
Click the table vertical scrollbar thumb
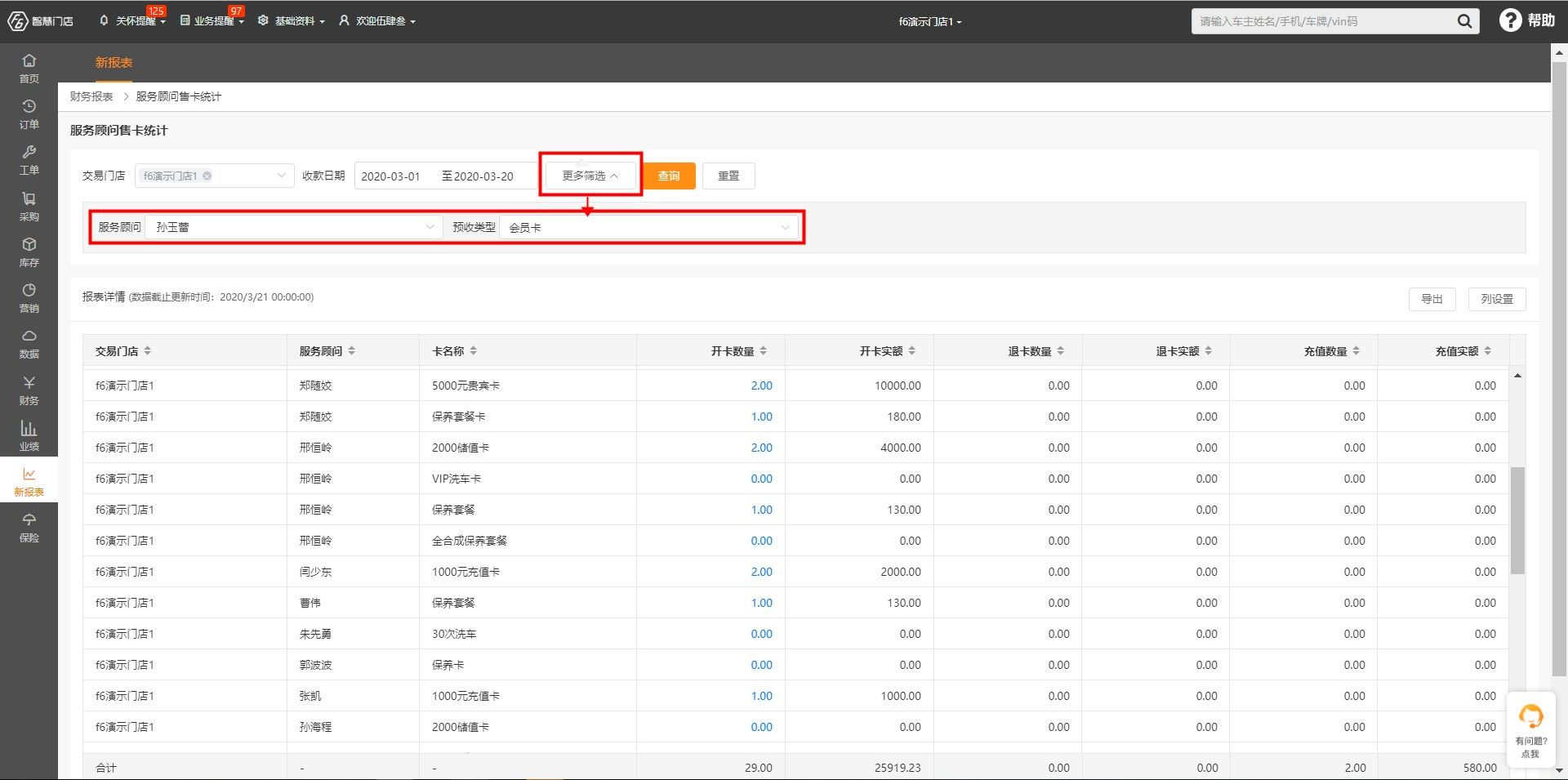1517,520
